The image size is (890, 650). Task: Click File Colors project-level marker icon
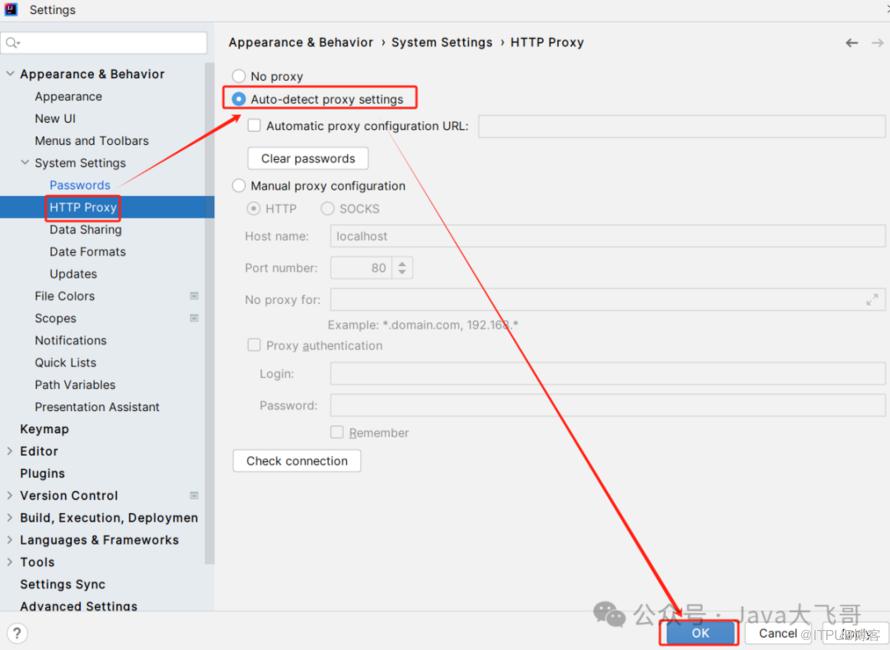tap(194, 296)
